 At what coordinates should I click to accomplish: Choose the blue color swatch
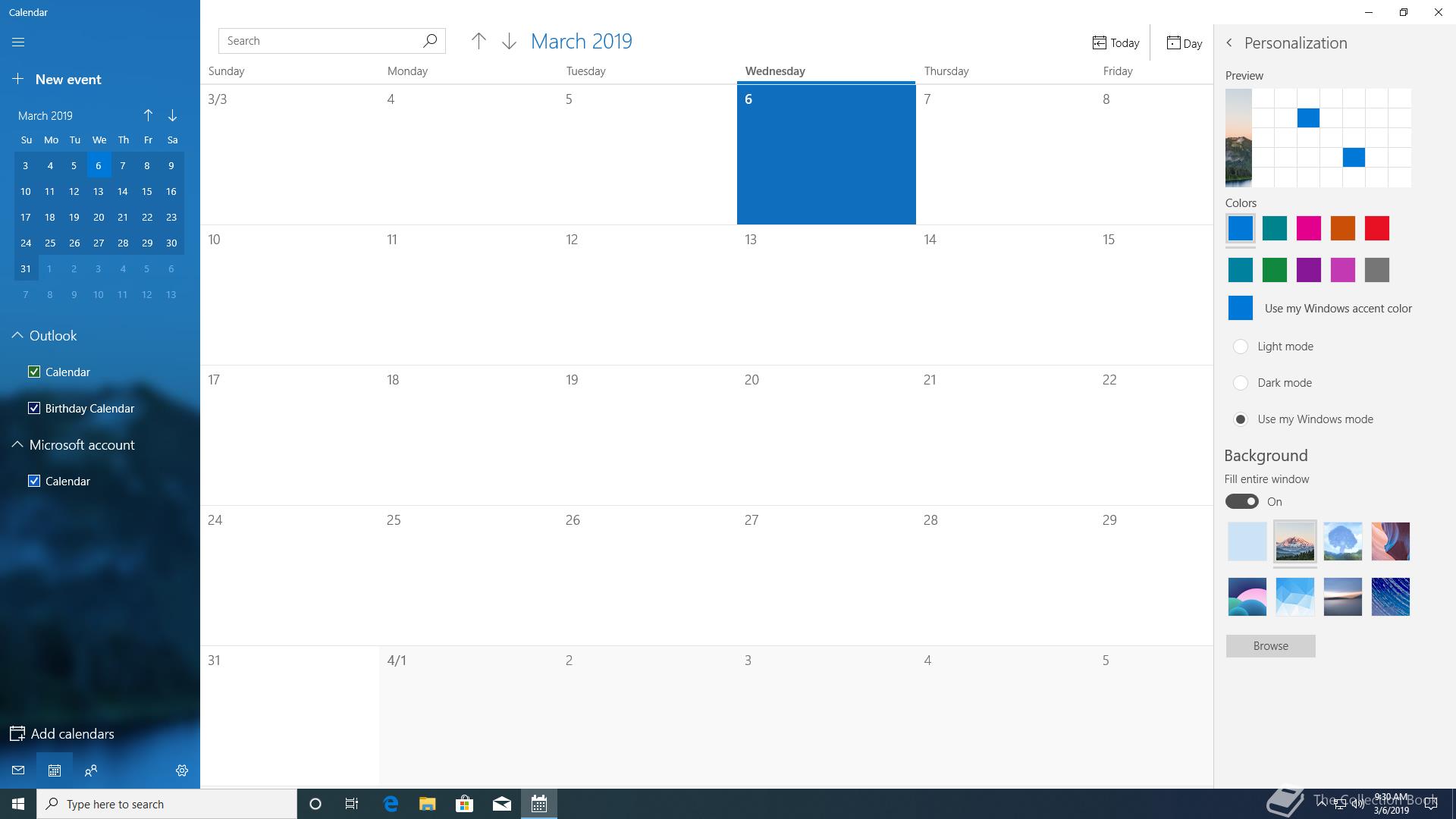click(x=1241, y=228)
